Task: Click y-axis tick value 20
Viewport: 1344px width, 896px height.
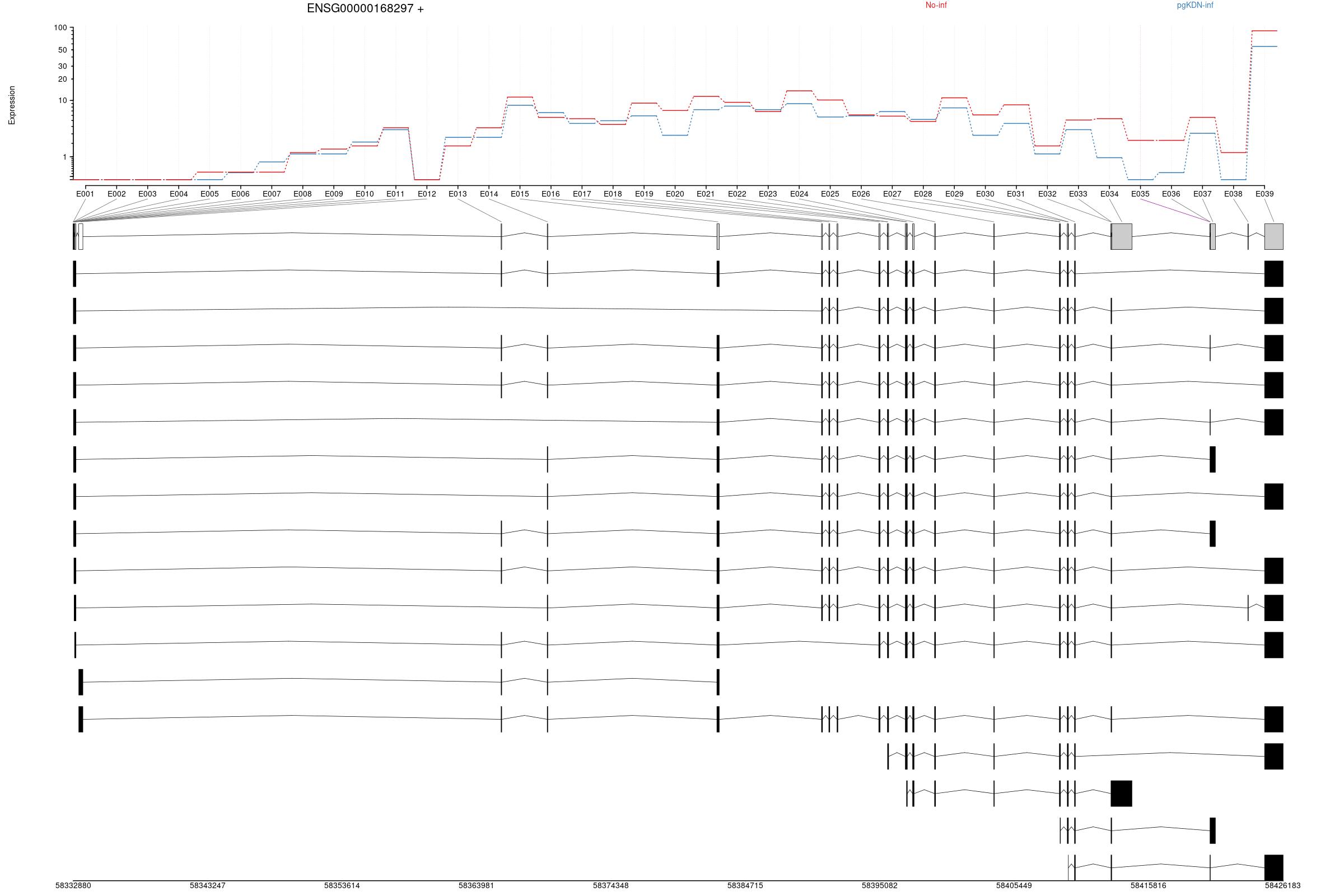Action: pos(63,79)
